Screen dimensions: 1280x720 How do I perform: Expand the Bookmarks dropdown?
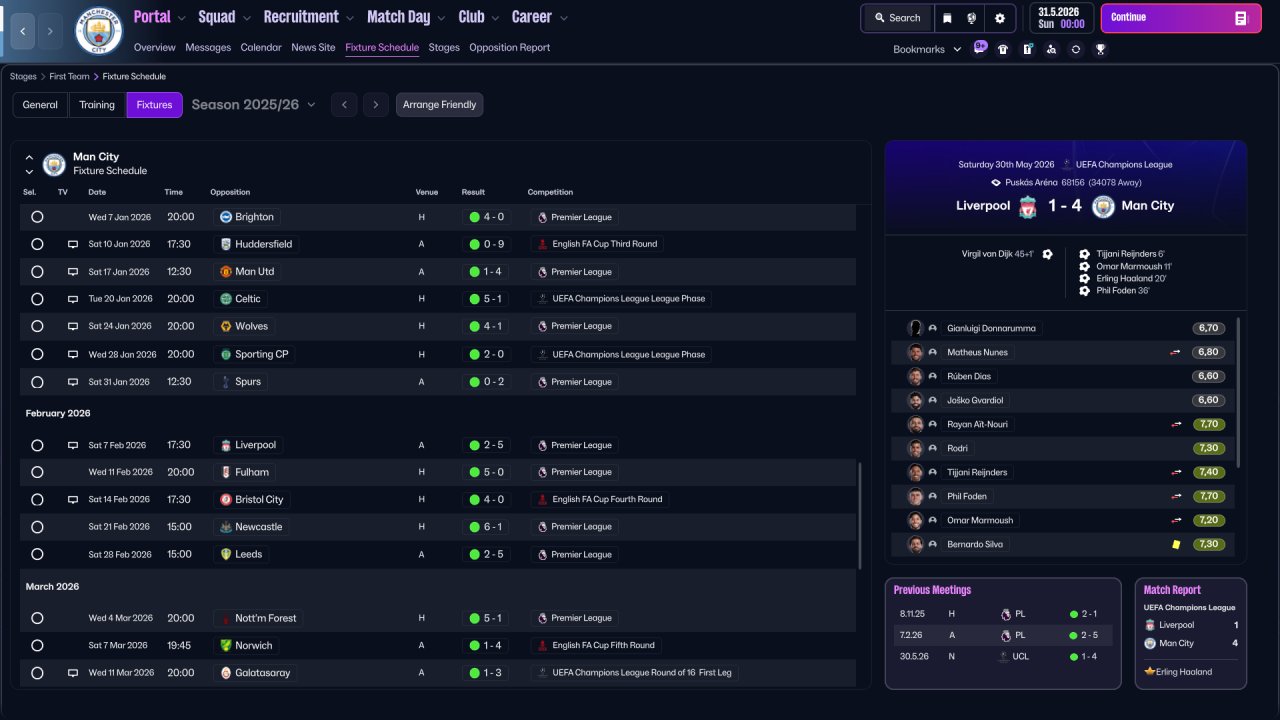tap(927, 49)
